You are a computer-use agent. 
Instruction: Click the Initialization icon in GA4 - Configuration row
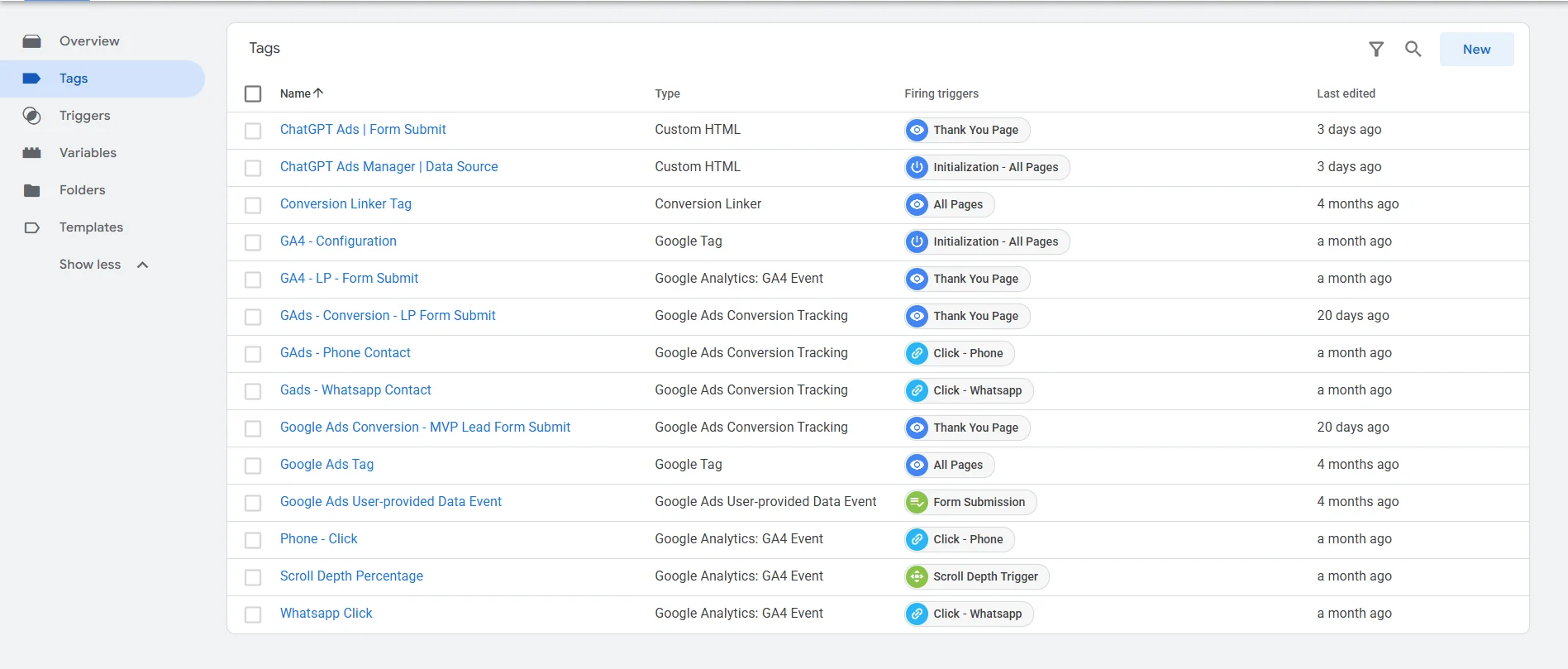click(x=917, y=241)
